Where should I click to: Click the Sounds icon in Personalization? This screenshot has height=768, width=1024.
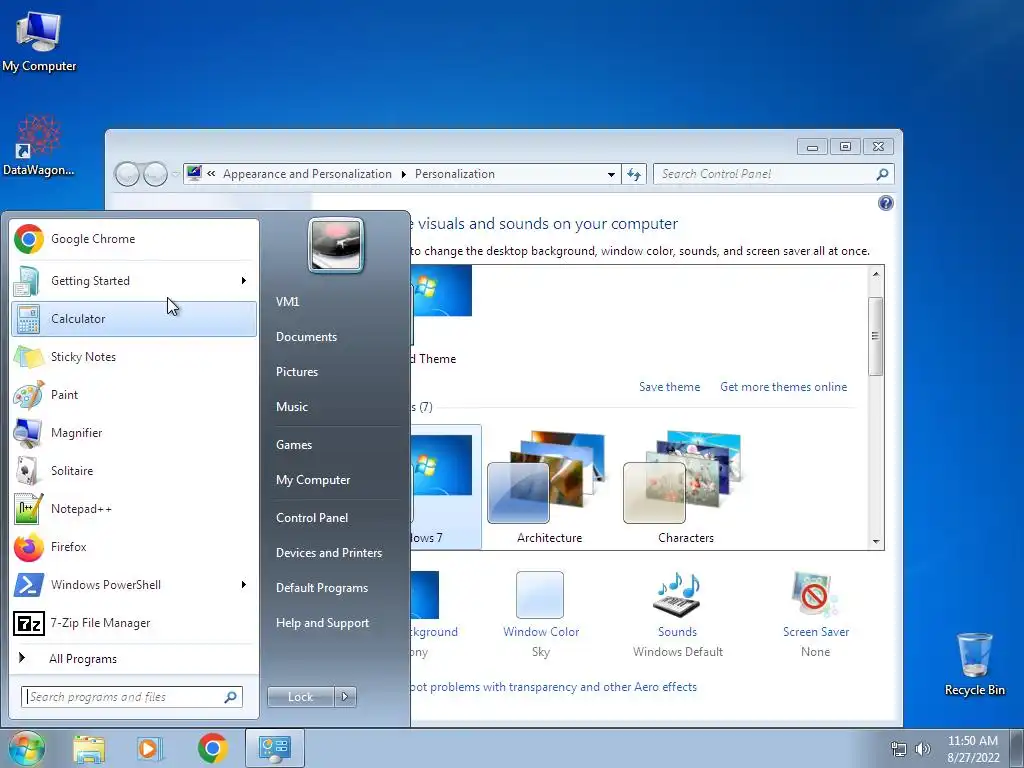[x=677, y=594]
